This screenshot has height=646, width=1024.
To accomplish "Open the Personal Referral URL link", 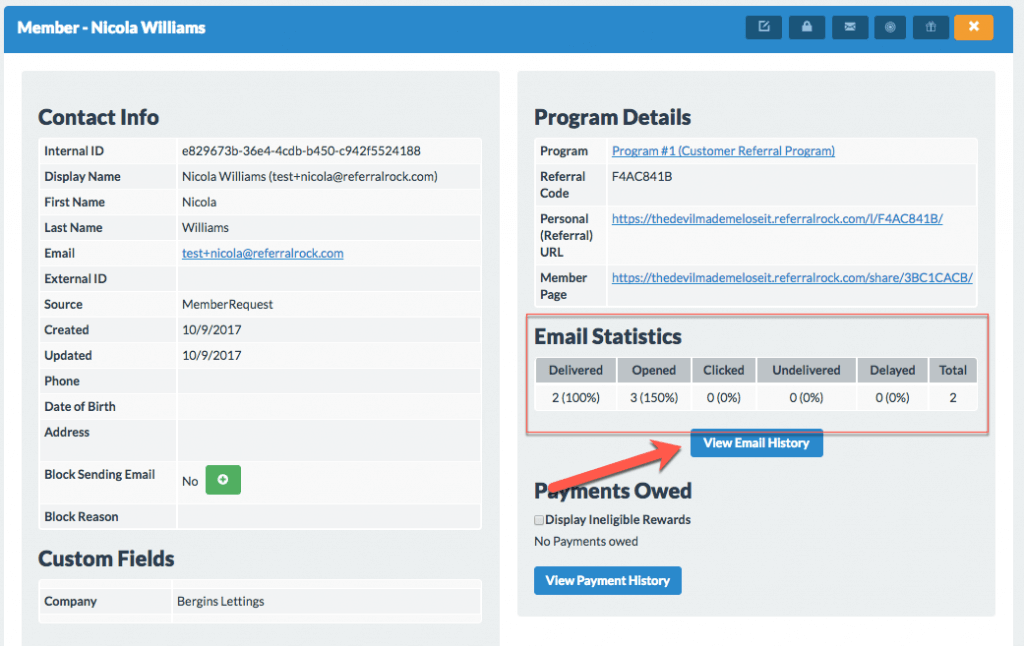I will coord(777,219).
